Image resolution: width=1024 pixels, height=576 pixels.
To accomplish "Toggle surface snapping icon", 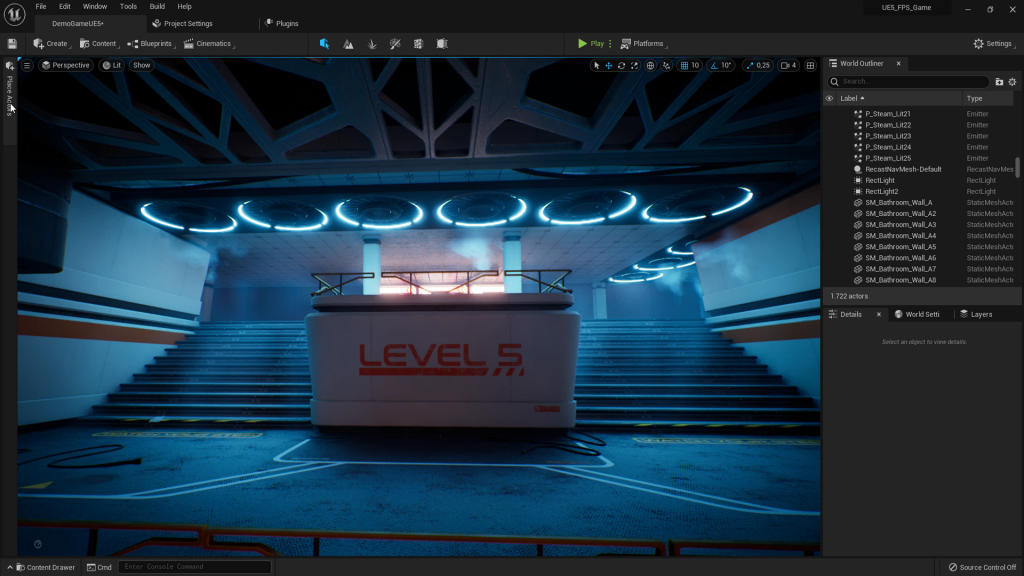I will coord(666,65).
